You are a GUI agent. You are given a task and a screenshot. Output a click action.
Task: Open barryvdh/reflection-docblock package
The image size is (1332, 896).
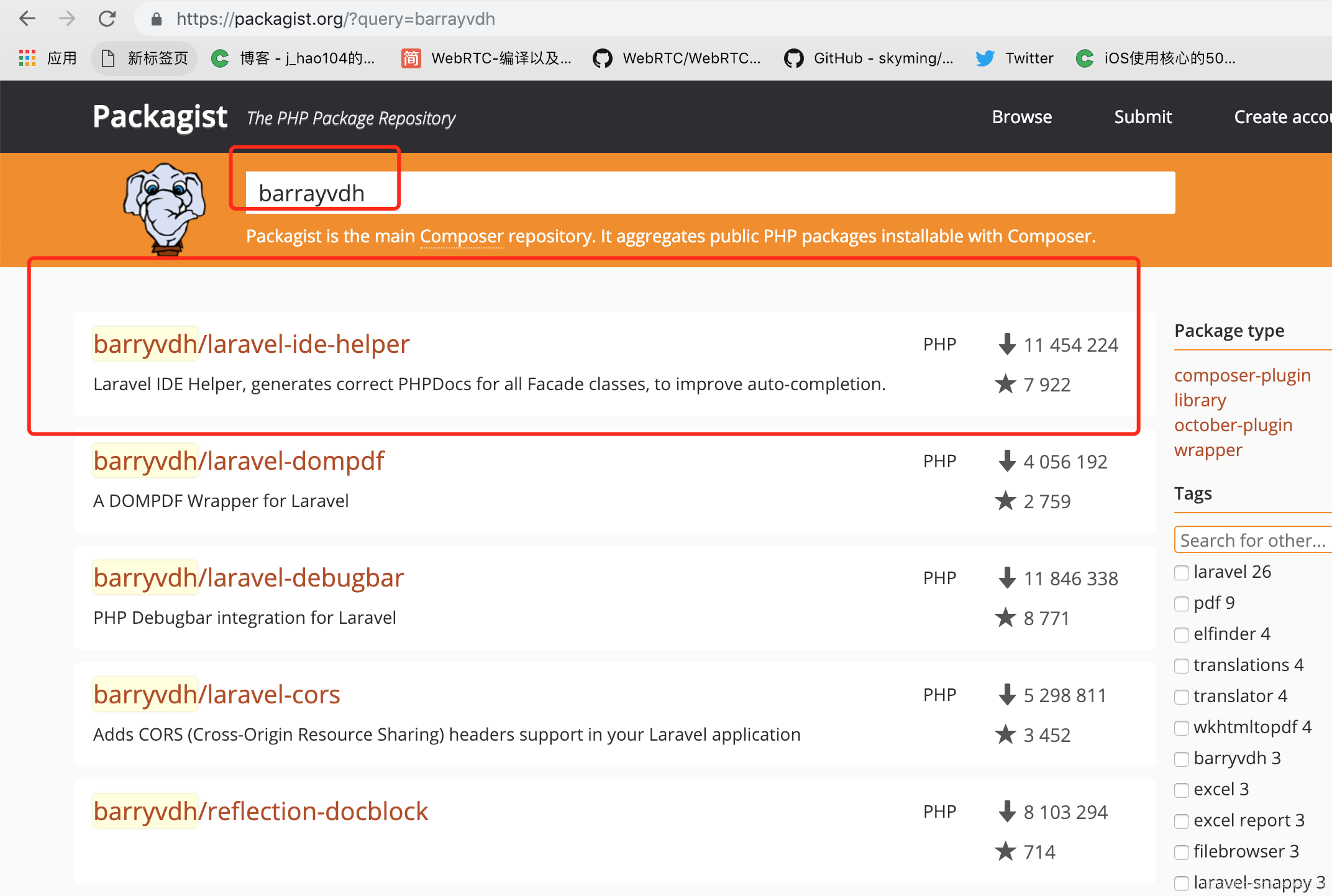point(260,811)
